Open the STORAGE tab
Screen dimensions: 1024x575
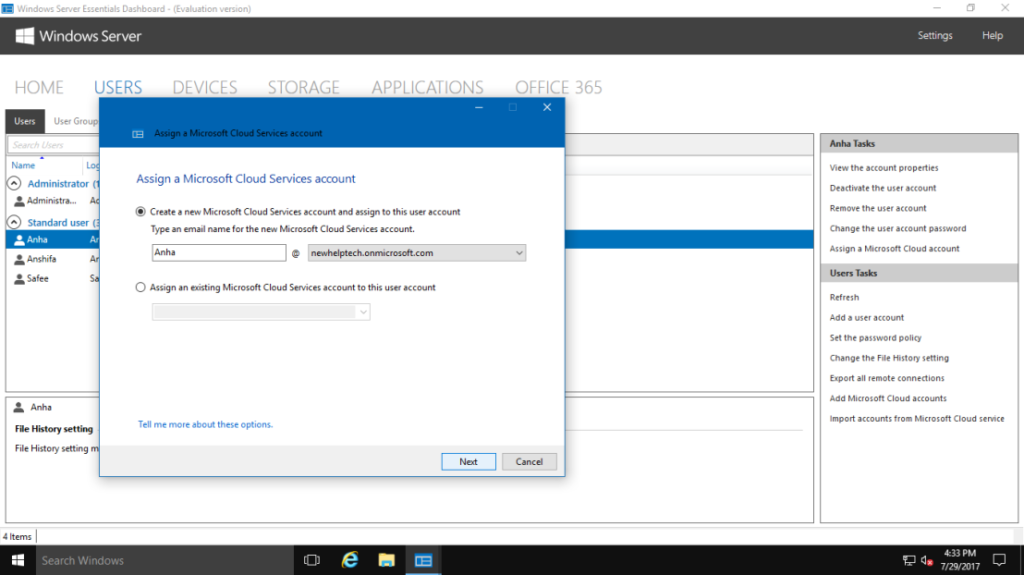coord(304,88)
